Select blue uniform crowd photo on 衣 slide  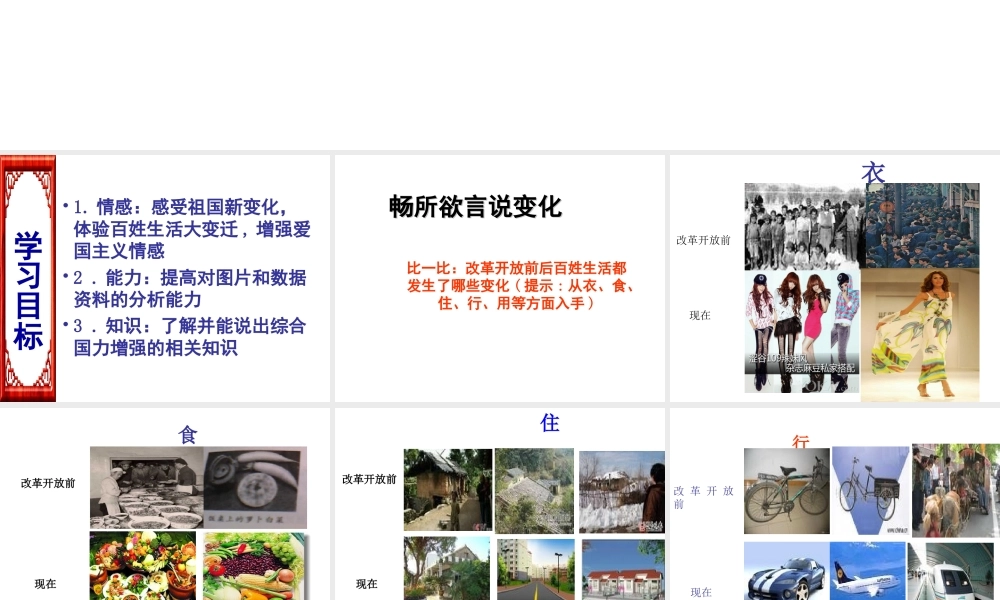pyautogui.click(x=922, y=225)
